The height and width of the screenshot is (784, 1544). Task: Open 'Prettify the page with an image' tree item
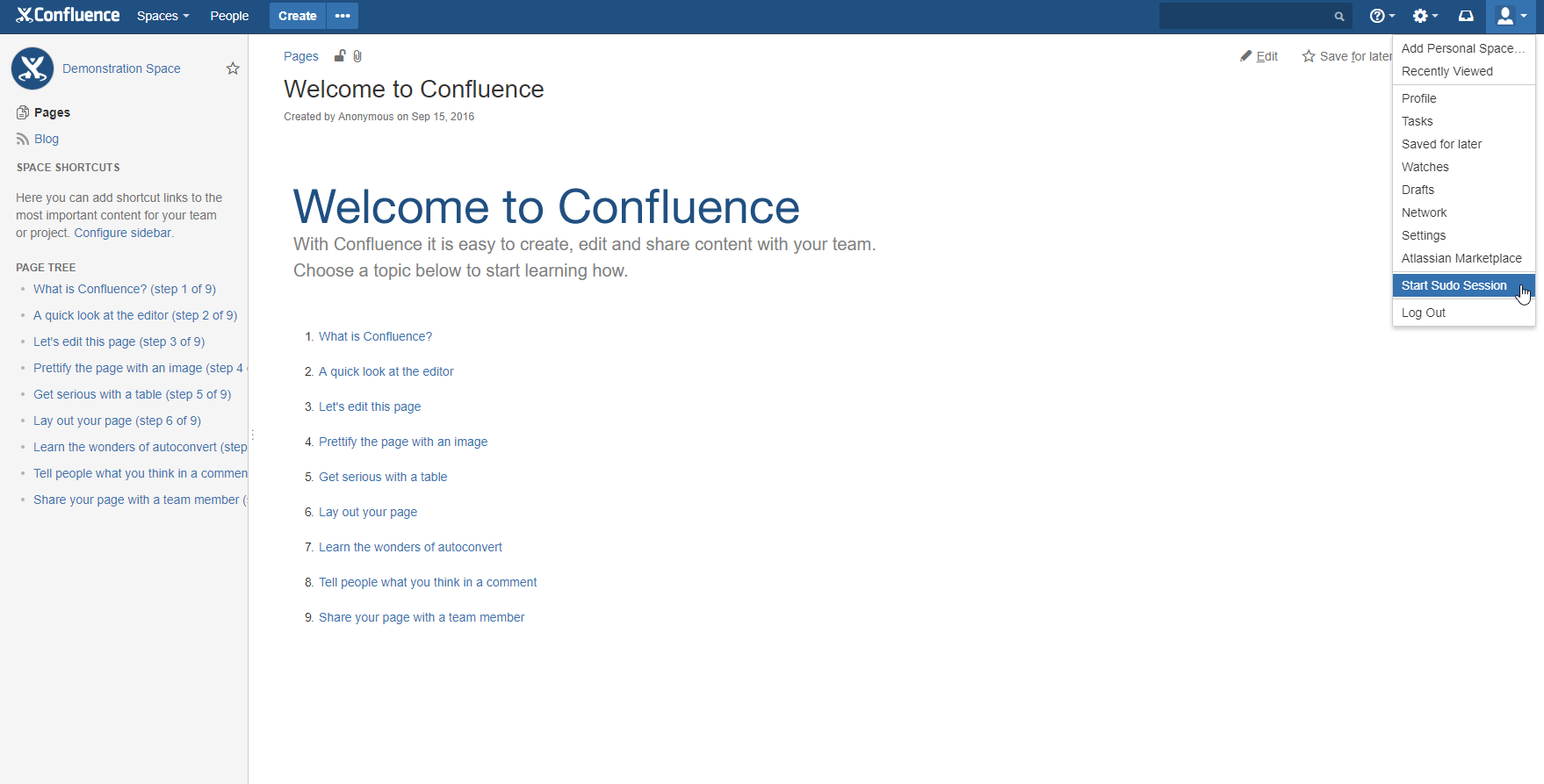point(139,368)
